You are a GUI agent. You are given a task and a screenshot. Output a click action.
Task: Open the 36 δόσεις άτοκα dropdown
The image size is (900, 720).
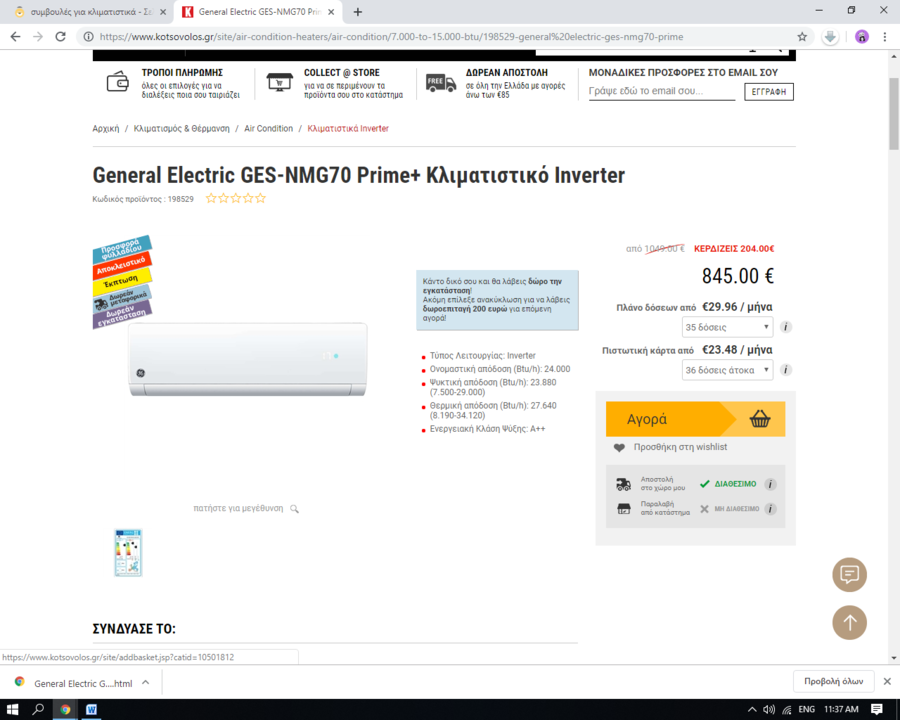(727, 370)
